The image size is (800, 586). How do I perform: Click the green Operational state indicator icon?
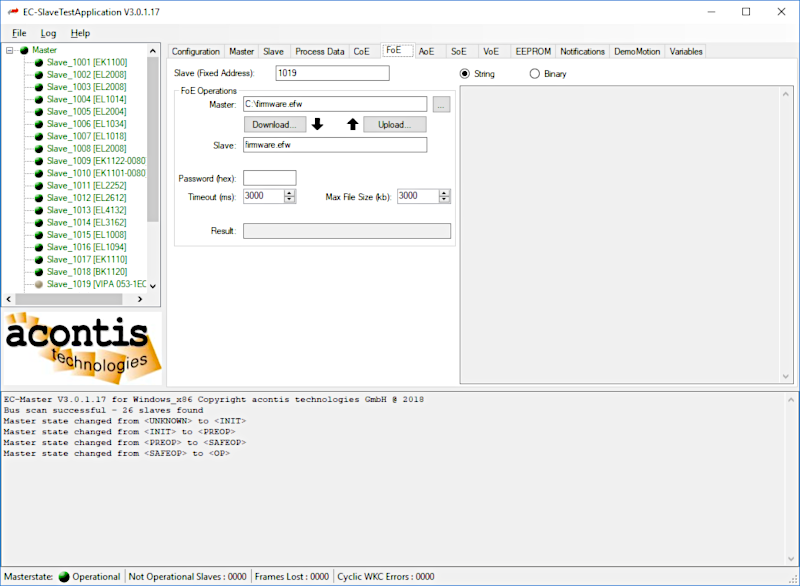[64, 576]
